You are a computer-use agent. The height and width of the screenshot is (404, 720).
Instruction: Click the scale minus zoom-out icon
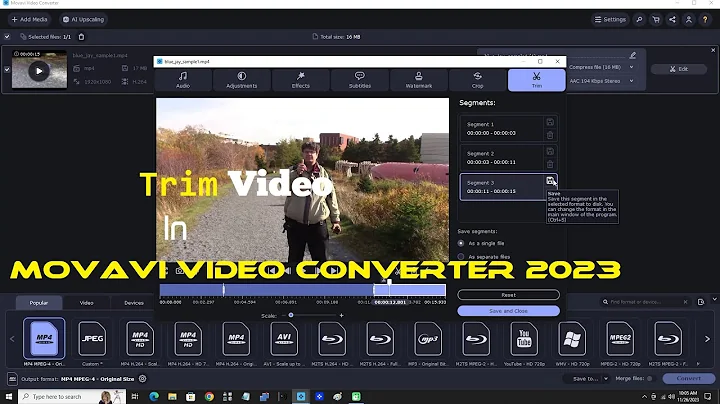click(x=283, y=315)
